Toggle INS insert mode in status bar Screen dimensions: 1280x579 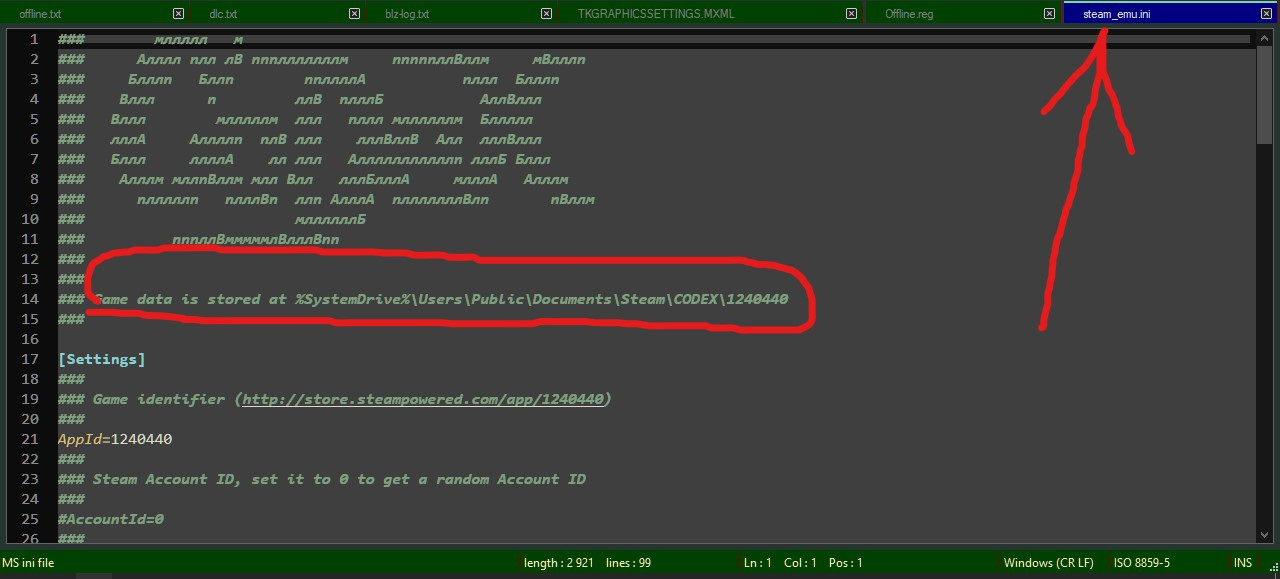(x=1243, y=563)
